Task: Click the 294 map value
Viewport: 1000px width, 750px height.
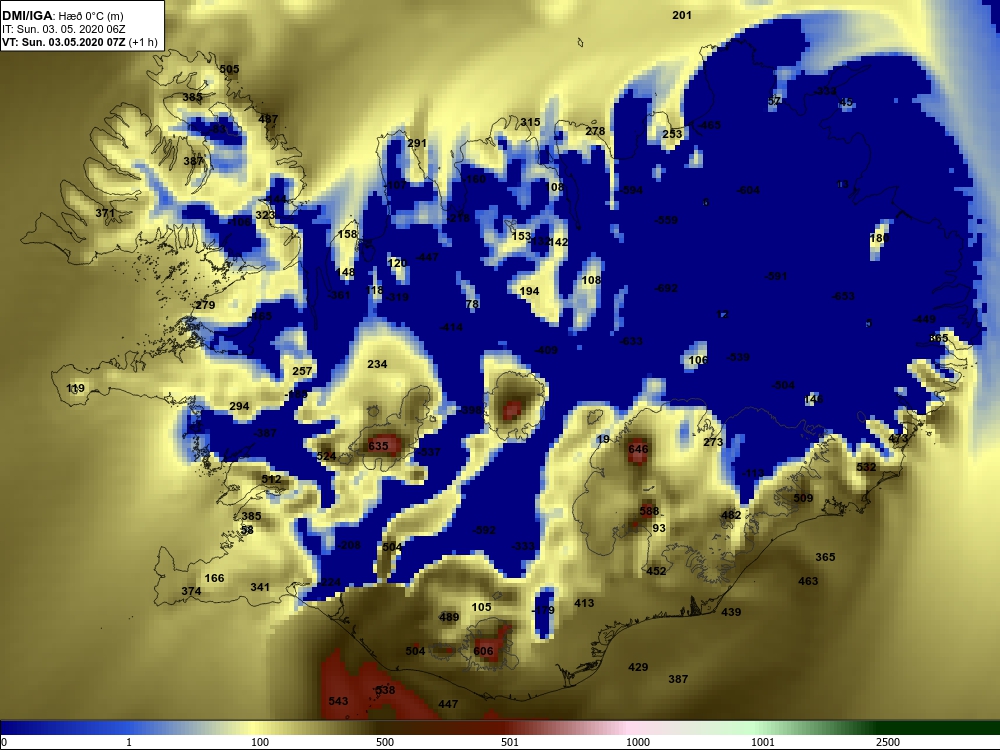Action: [x=239, y=406]
